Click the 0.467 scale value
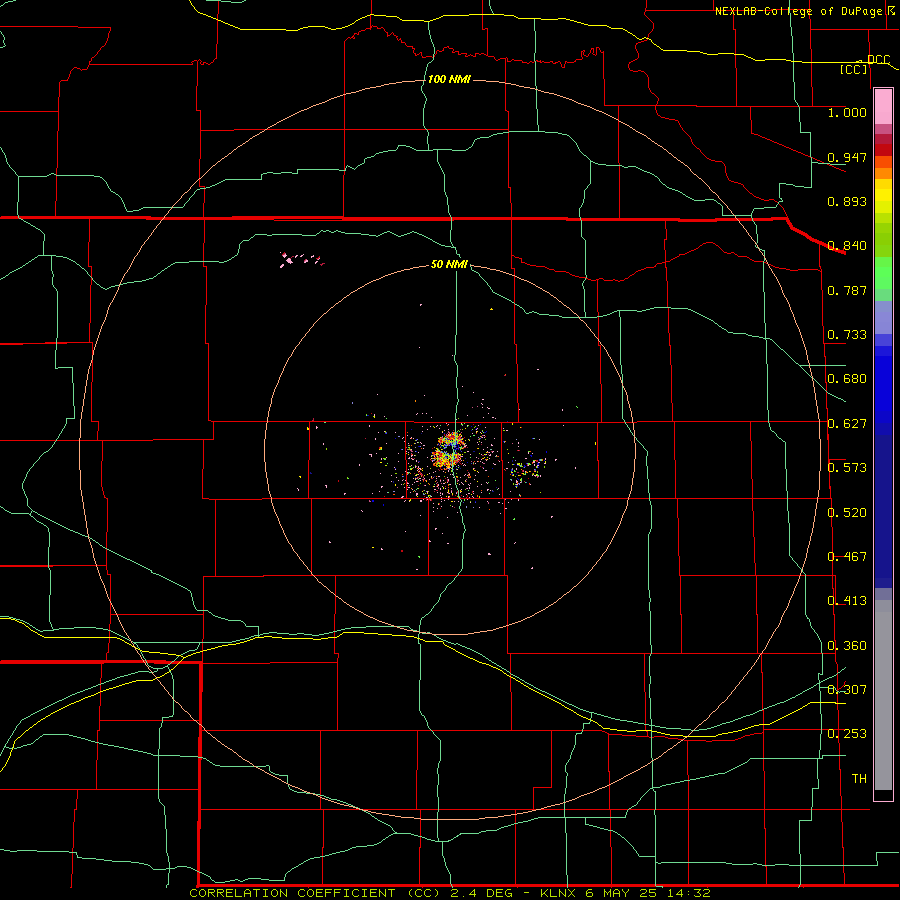This screenshot has width=900, height=900. point(847,557)
